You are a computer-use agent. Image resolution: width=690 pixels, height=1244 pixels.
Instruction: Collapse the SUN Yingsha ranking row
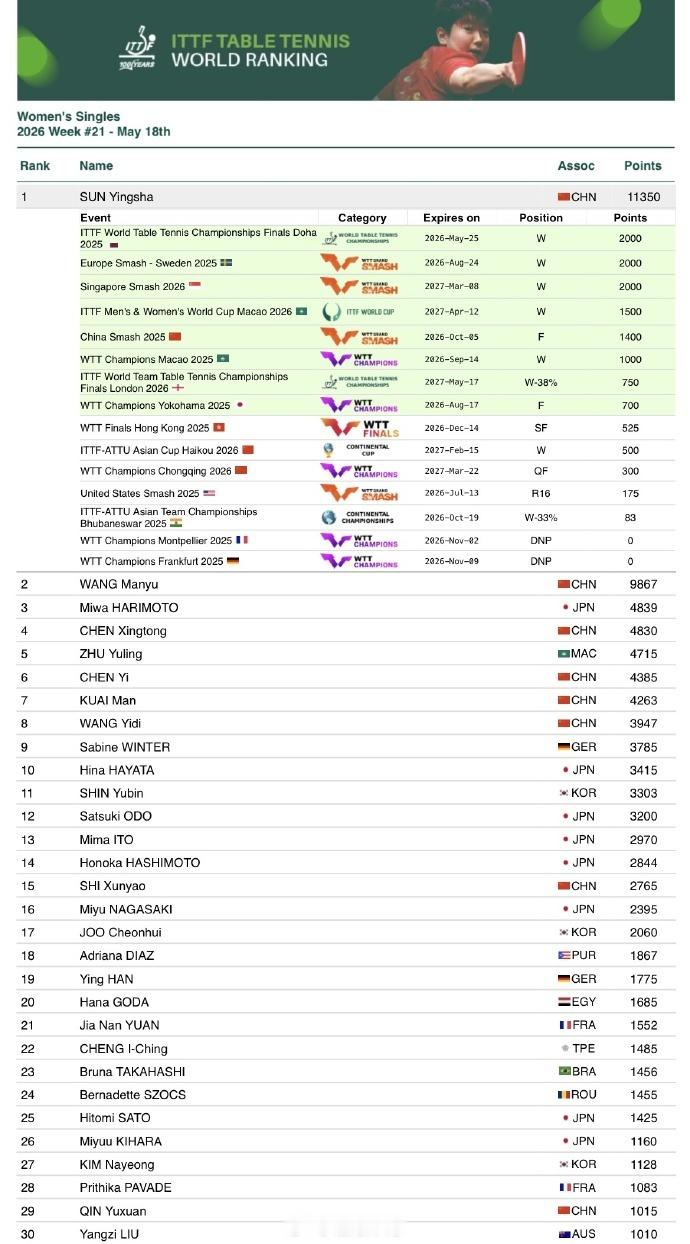(345, 197)
